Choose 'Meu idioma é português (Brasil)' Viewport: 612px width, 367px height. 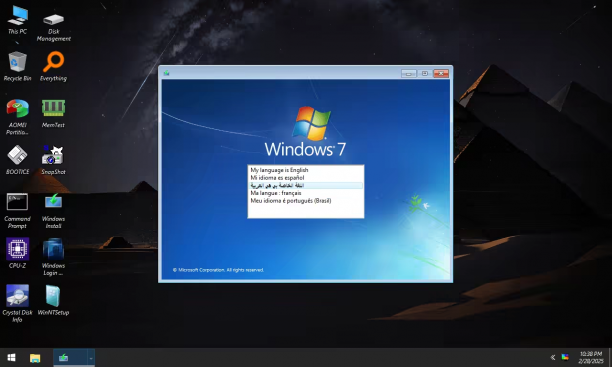306,201
